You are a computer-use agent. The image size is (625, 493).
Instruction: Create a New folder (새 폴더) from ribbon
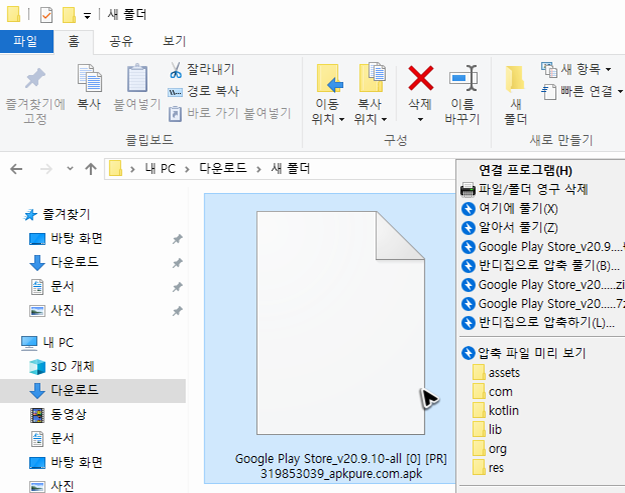pos(516,95)
